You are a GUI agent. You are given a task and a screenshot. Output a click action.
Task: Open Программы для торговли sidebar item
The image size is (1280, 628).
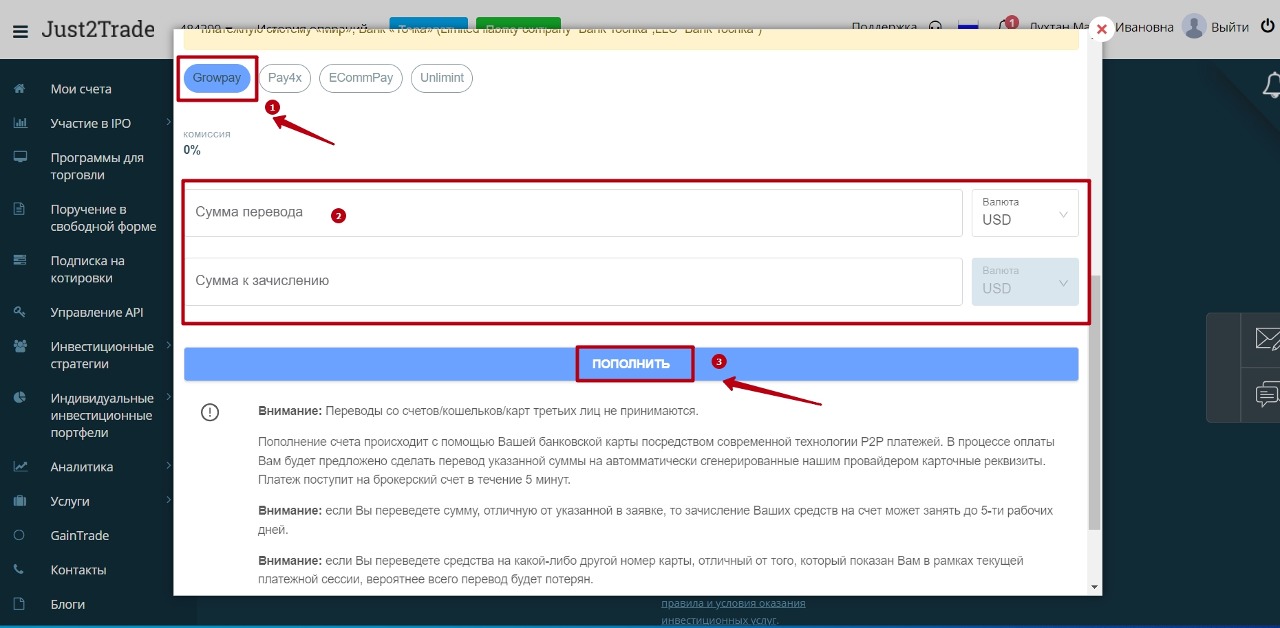click(97, 166)
